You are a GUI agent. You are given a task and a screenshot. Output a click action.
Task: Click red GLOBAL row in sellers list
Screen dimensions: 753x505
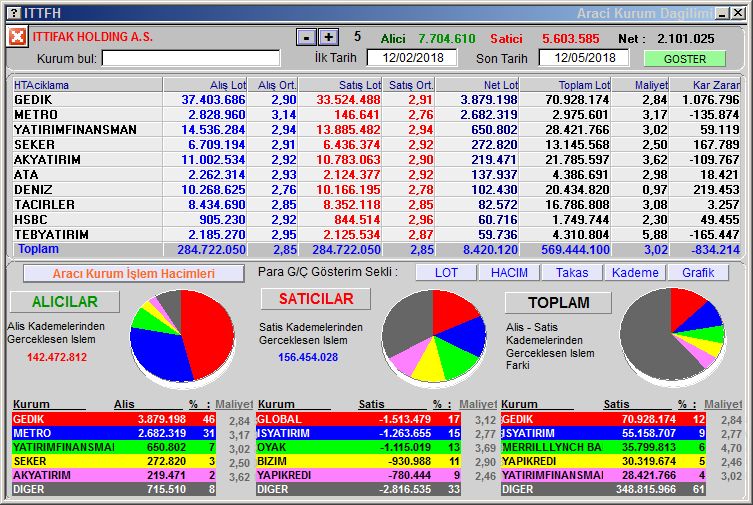point(359,419)
